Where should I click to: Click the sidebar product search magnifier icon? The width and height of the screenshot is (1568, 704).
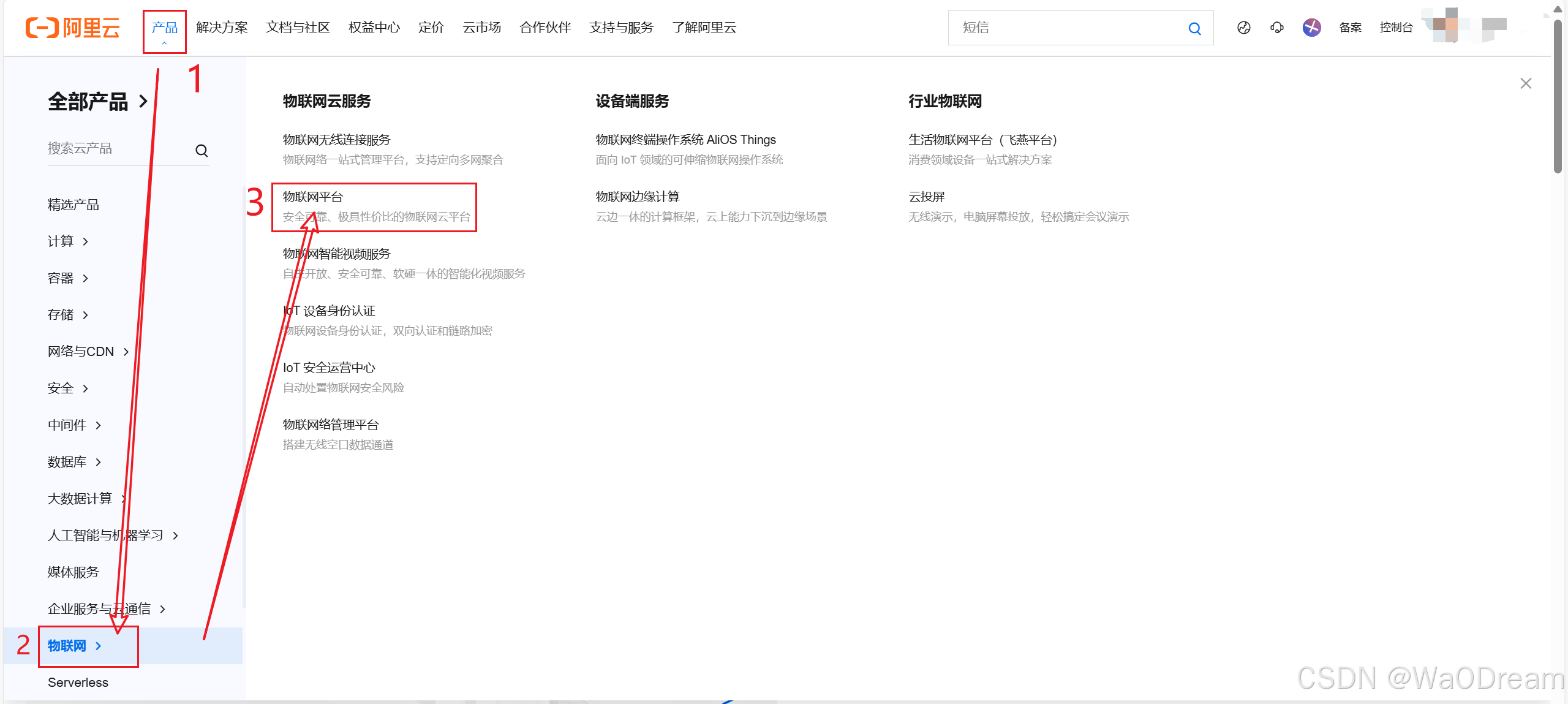[202, 150]
